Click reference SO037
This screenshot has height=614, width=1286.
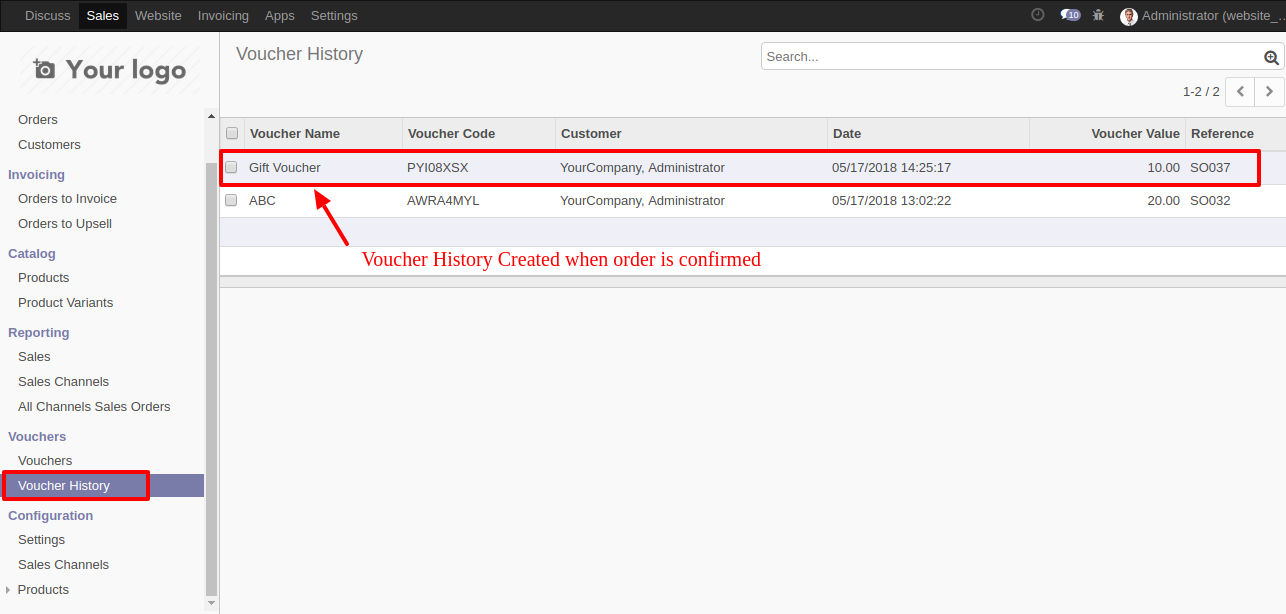pos(1210,167)
